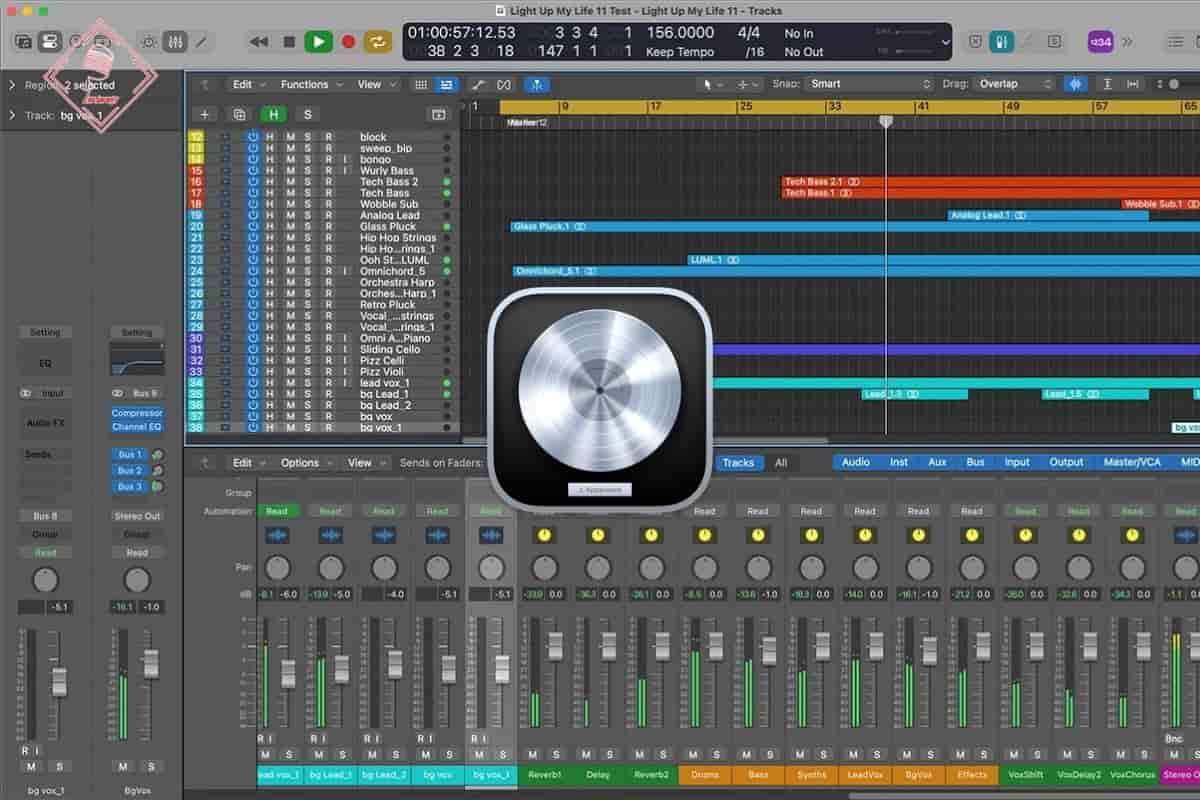Click the Bus filter button in the Mixer
Screen dimensions: 1200x800
click(975, 462)
